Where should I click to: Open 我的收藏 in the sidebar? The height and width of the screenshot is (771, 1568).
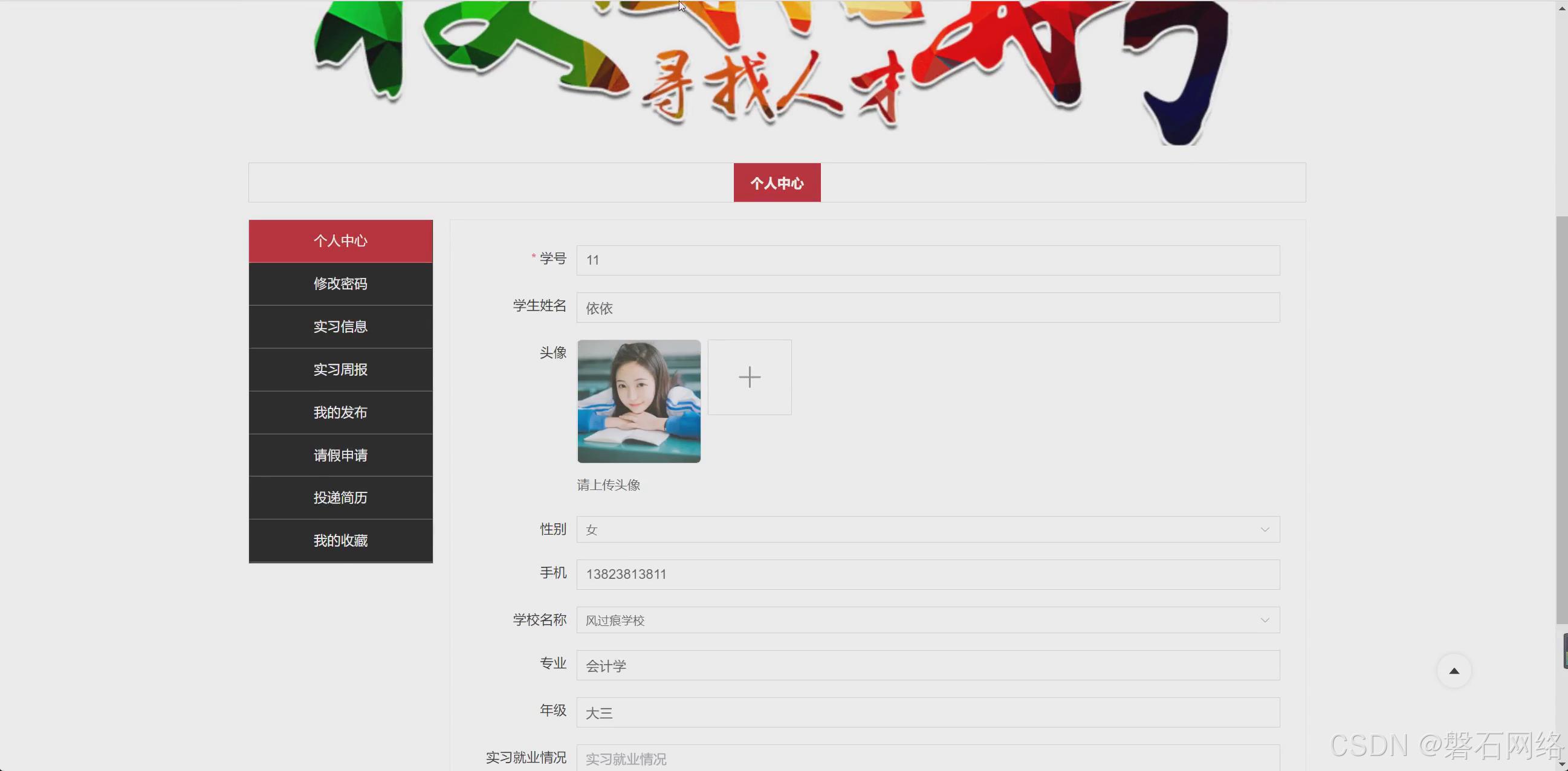(x=340, y=540)
